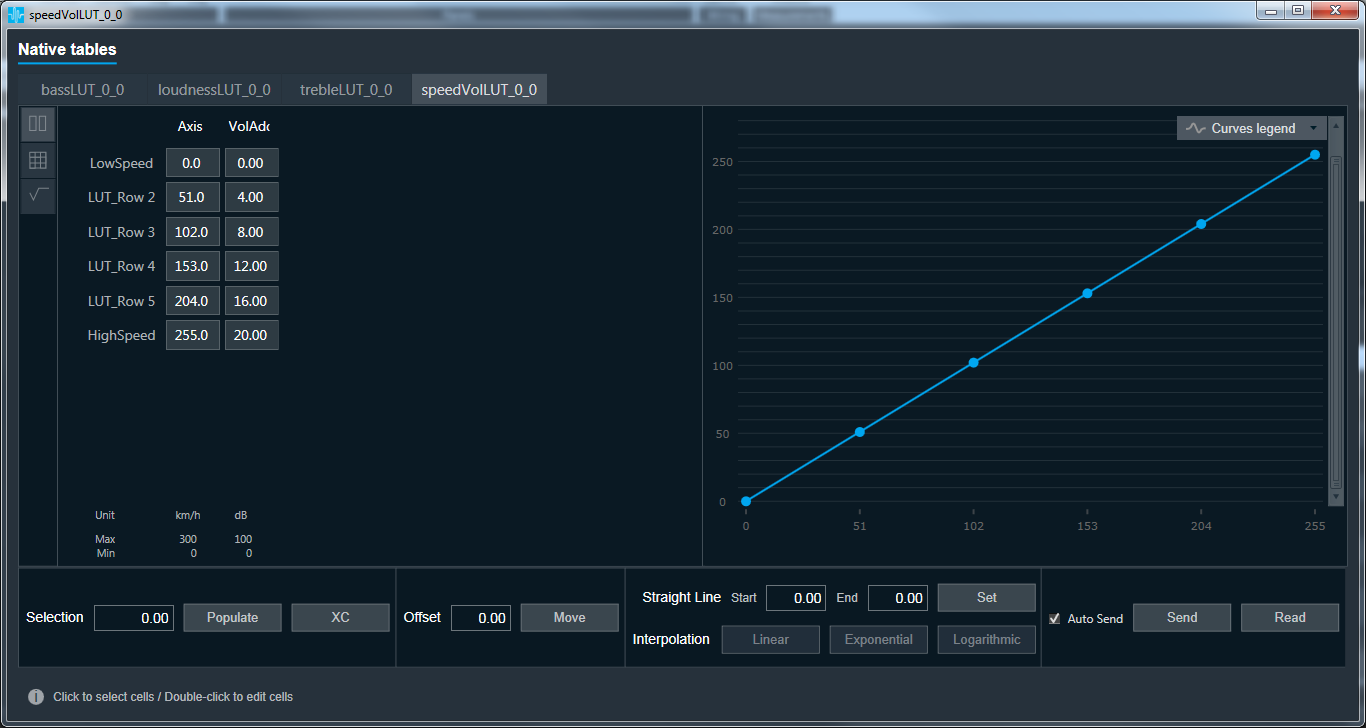Viewport: 1366px width, 728px height.
Task: Click the scrollbar down arrow on the graph
Action: 1336,497
